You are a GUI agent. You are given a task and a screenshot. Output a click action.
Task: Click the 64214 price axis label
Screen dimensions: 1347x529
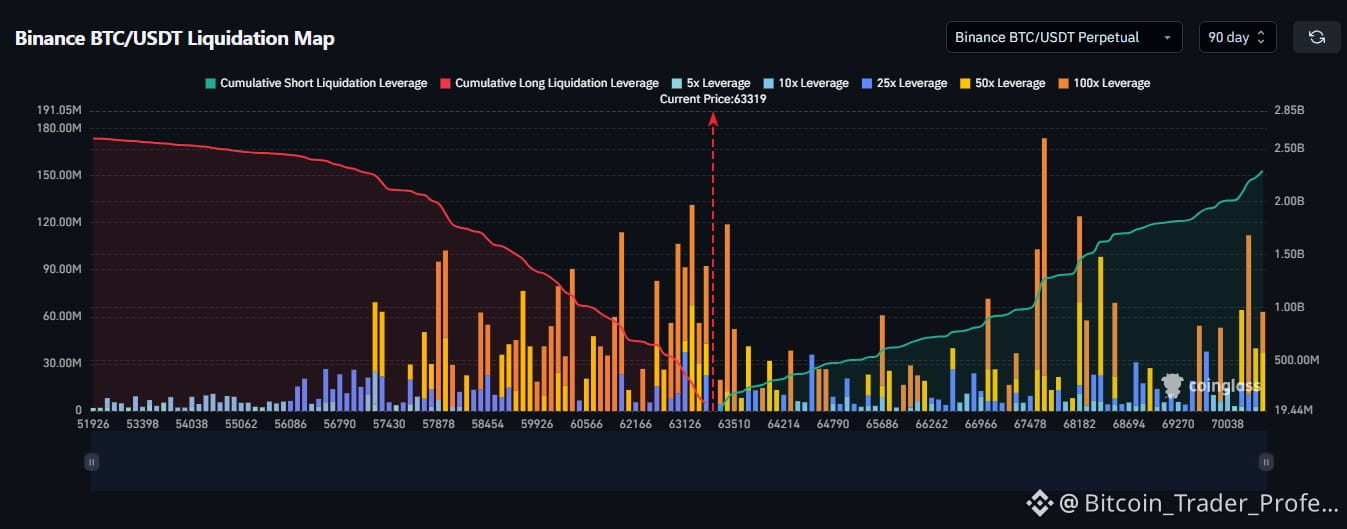point(783,424)
